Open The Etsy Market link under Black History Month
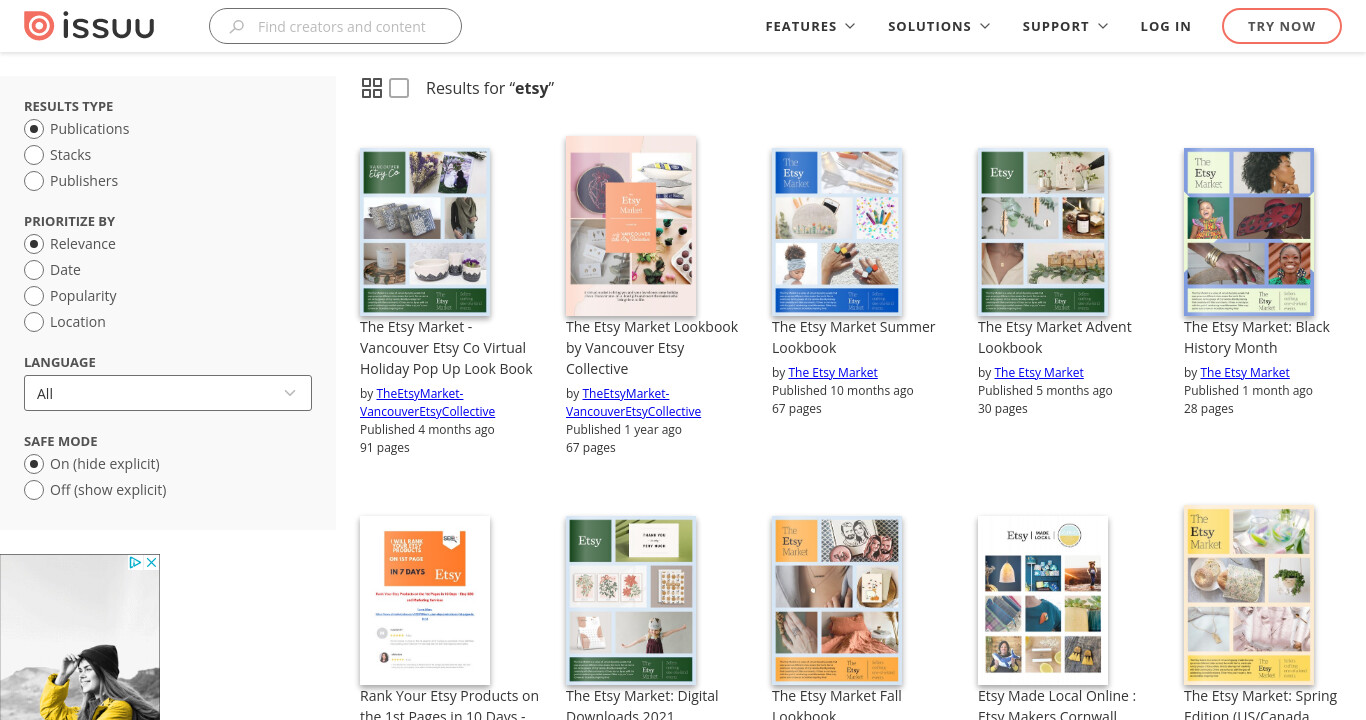The width and height of the screenshot is (1366, 720). tap(1245, 373)
